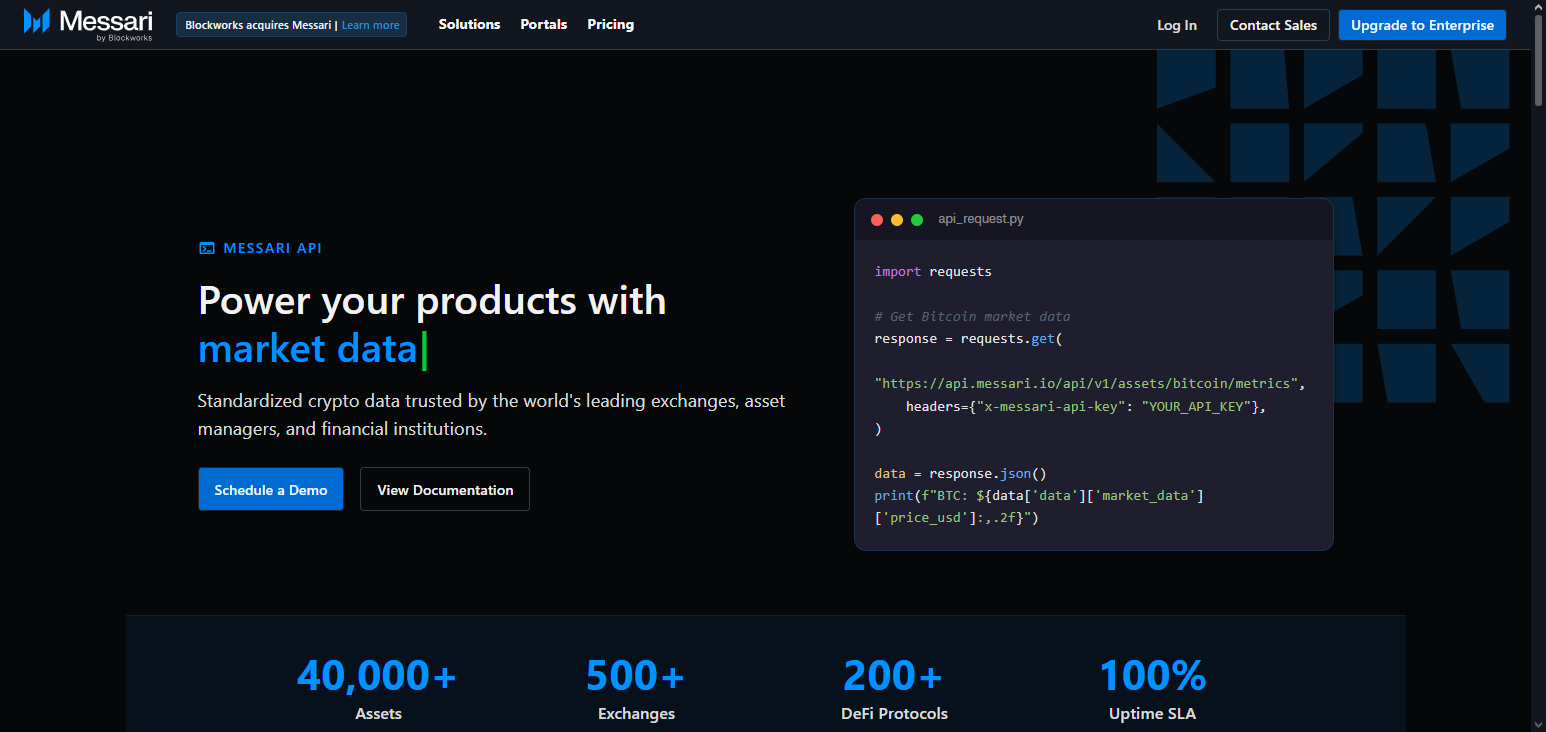Click 'Blockworks acquires Messari' banner text
Image resolution: width=1546 pixels, height=732 pixels.
[258, 25]
